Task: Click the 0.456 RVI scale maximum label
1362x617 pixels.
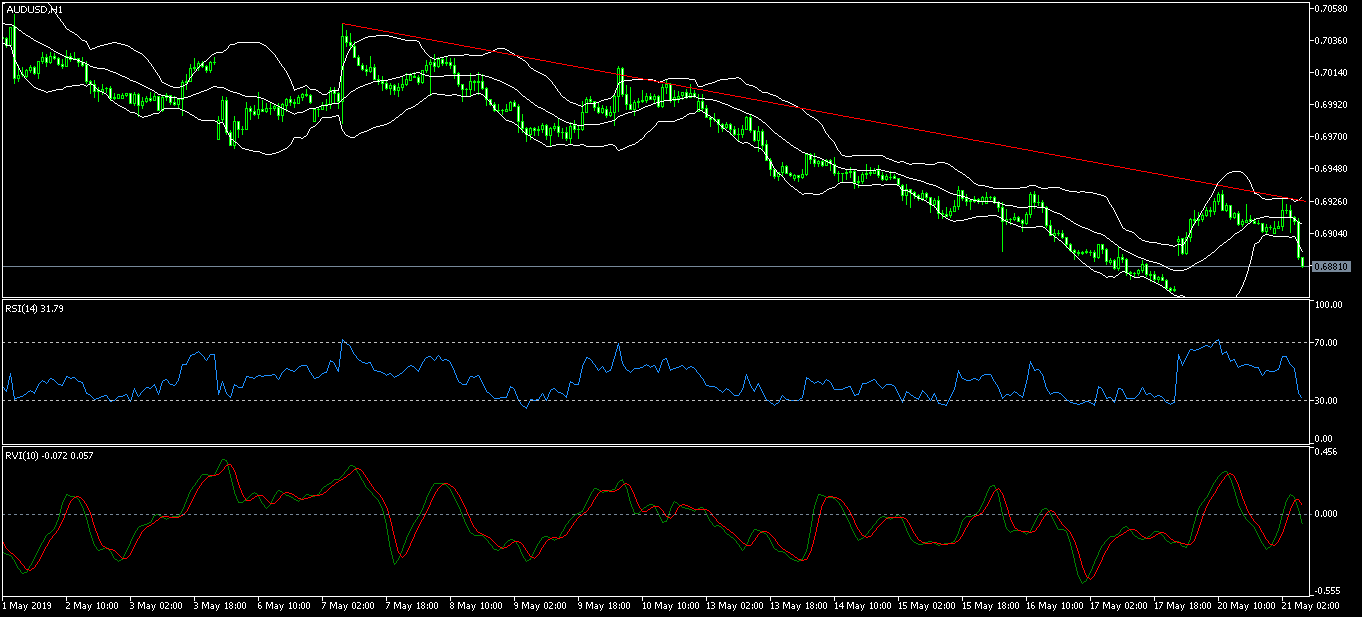Action: coord(1325,452)
